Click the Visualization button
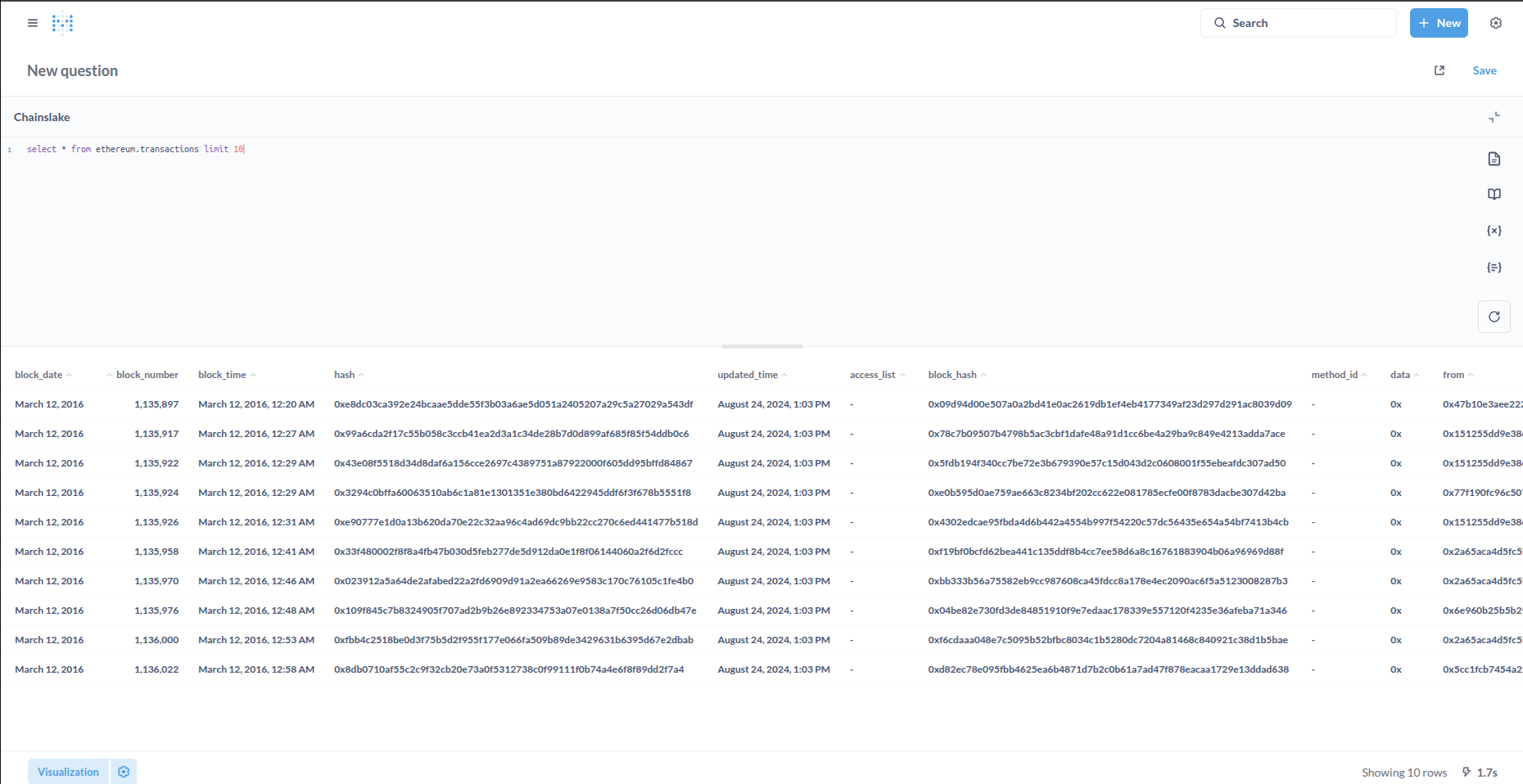Screen dimensions: 1523x784 pyautogui.click(x=68, y=772)
